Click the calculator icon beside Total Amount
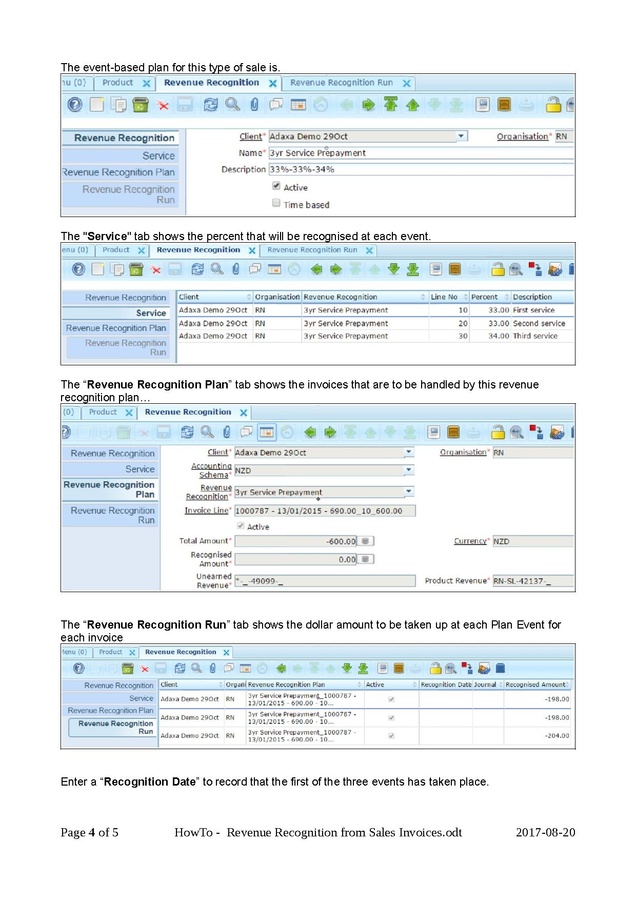636x900 pixels. 365,541
